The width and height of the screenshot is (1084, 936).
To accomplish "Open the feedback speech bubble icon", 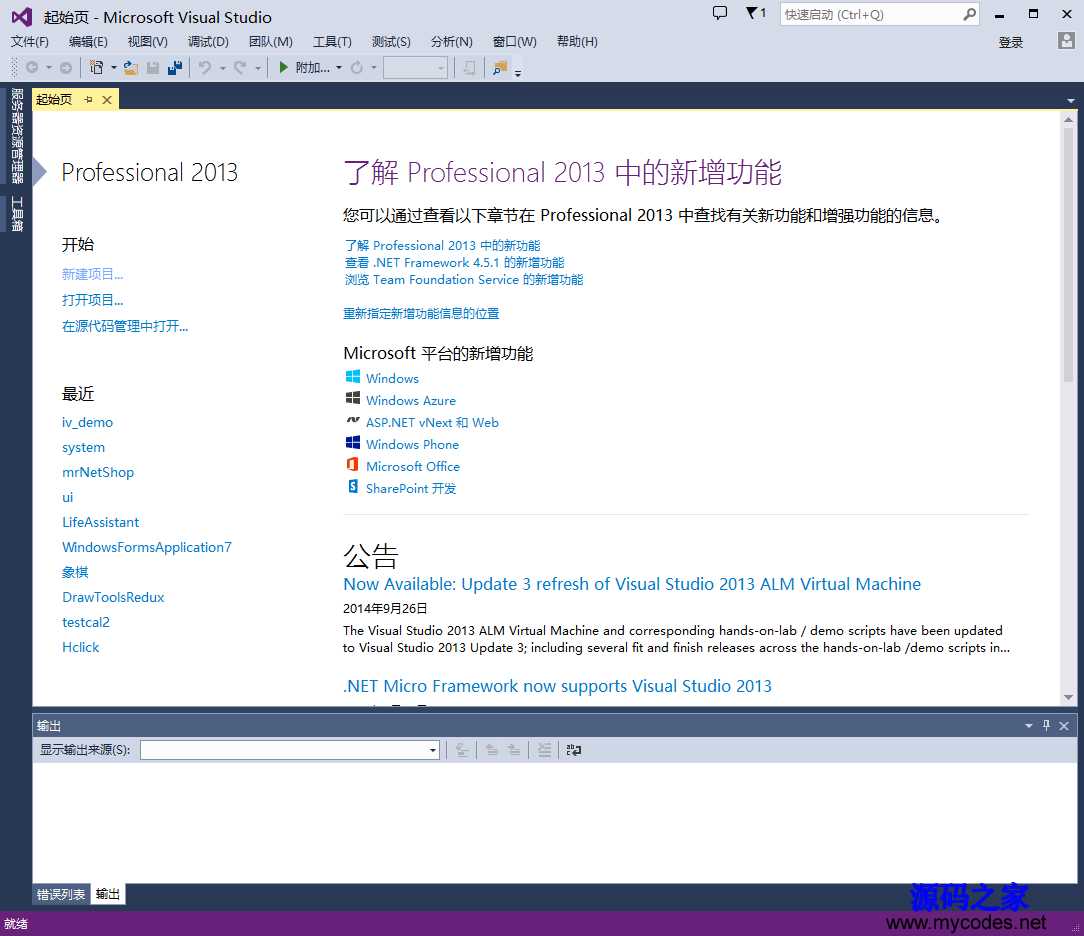I will (720, 13).
